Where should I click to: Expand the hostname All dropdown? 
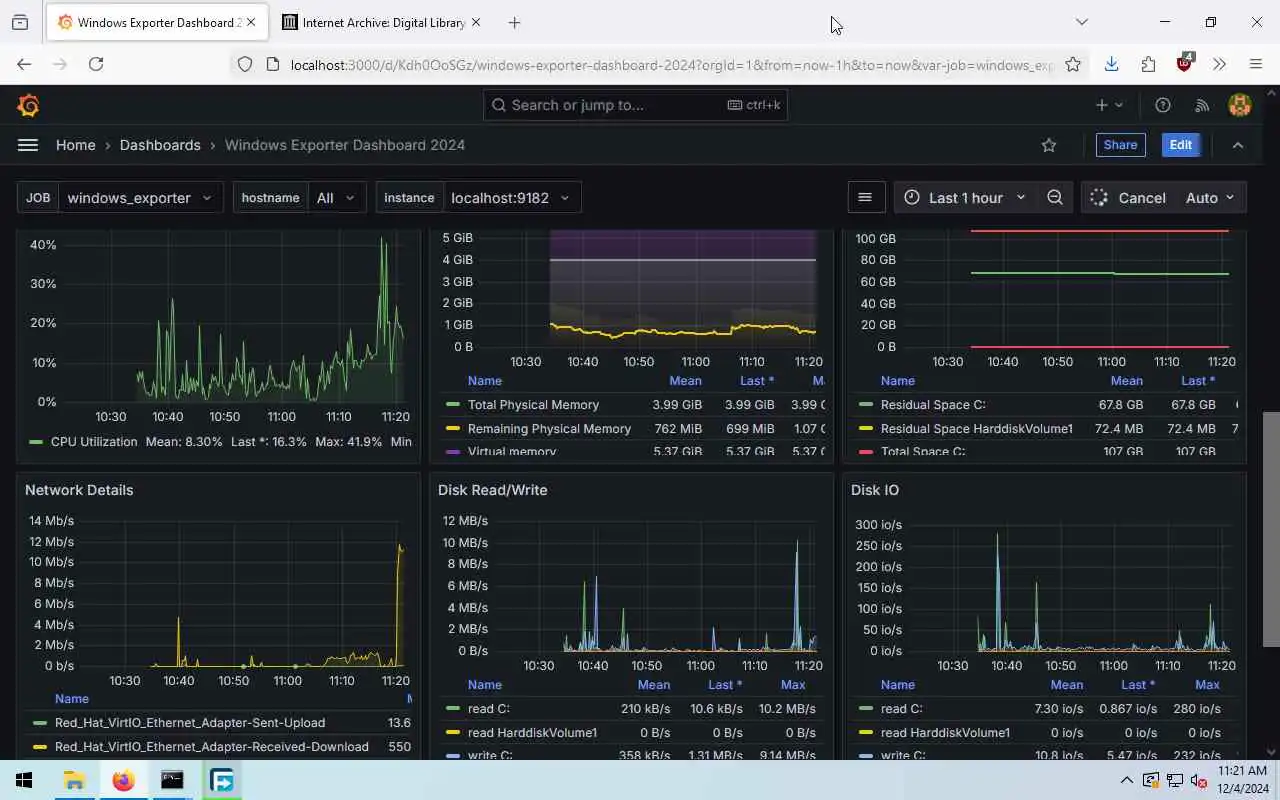coord(299,198)
